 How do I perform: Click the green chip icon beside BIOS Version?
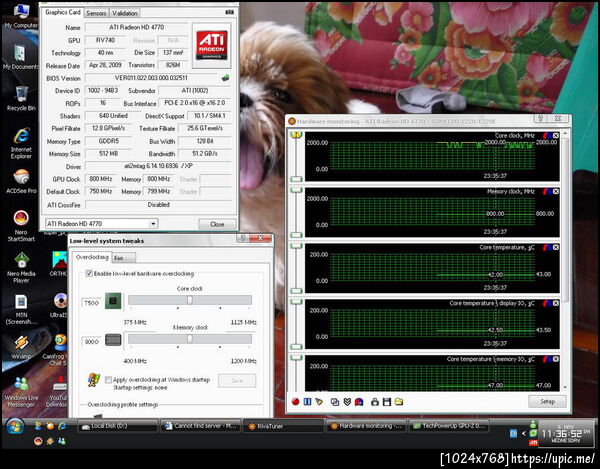[226, 78]
